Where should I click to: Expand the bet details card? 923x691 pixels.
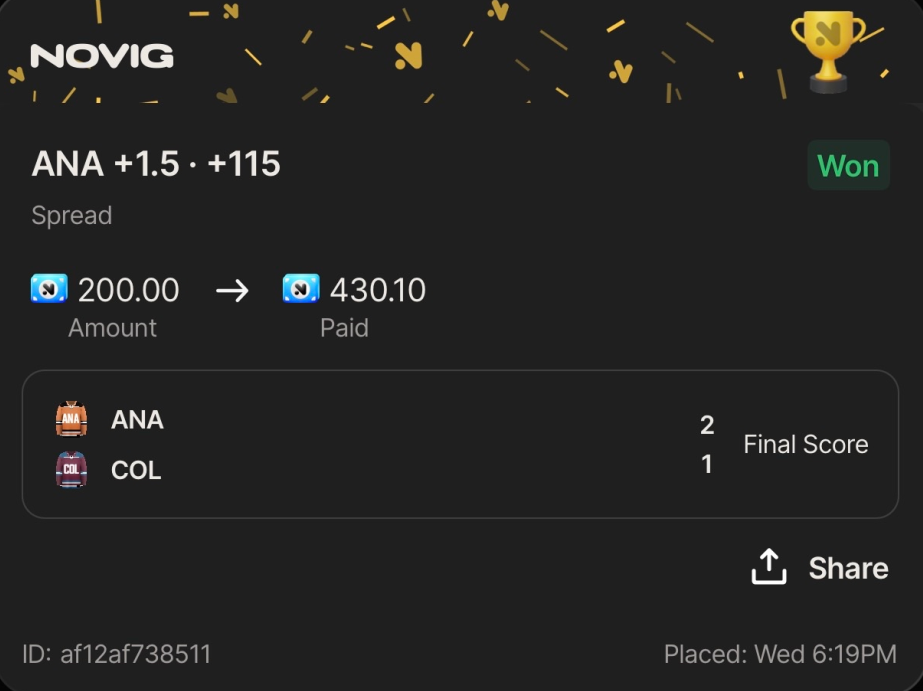pyautogui.click(x=461, y=444)
